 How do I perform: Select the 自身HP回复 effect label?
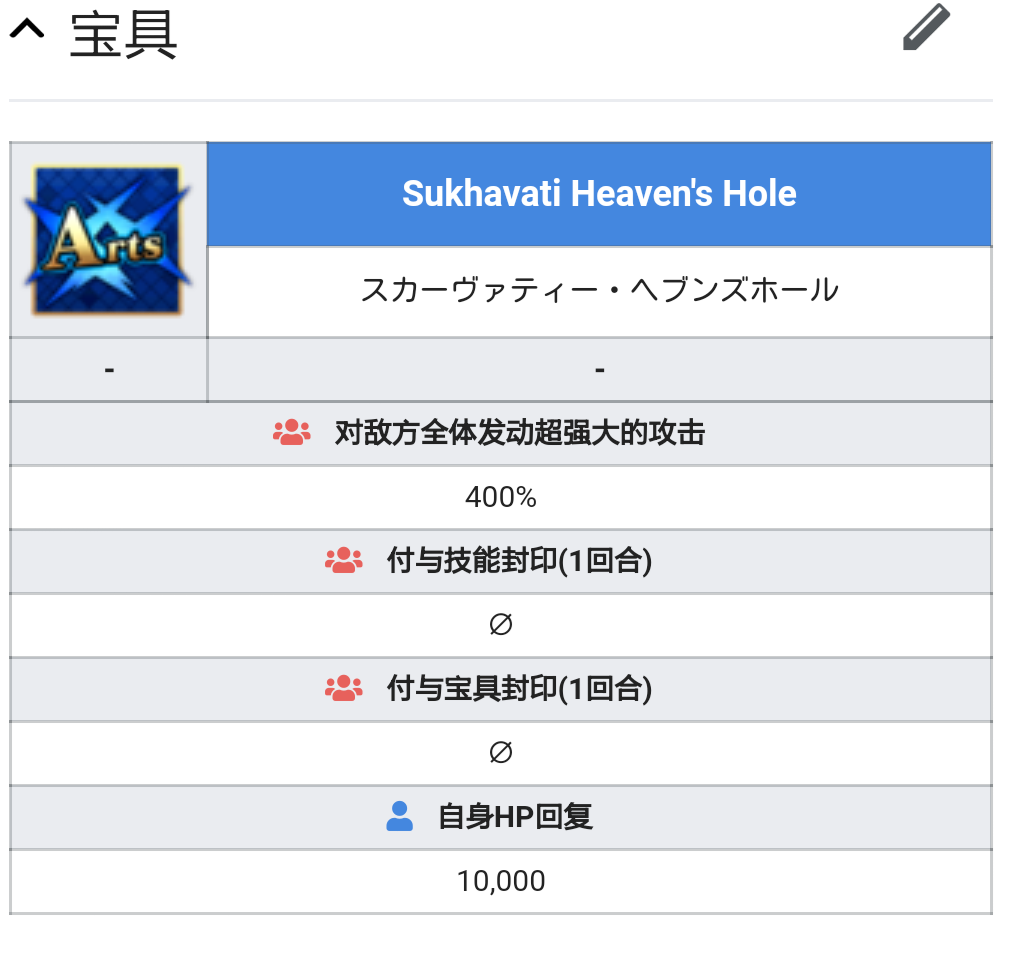tap(515, 817)
